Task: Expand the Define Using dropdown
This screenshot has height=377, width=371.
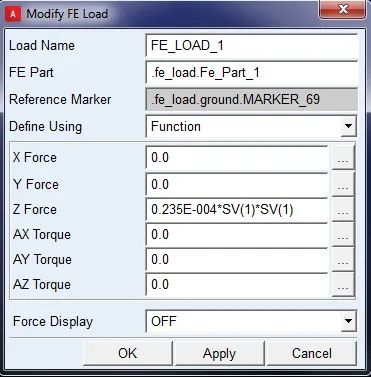Action: (x=348, y=126)
